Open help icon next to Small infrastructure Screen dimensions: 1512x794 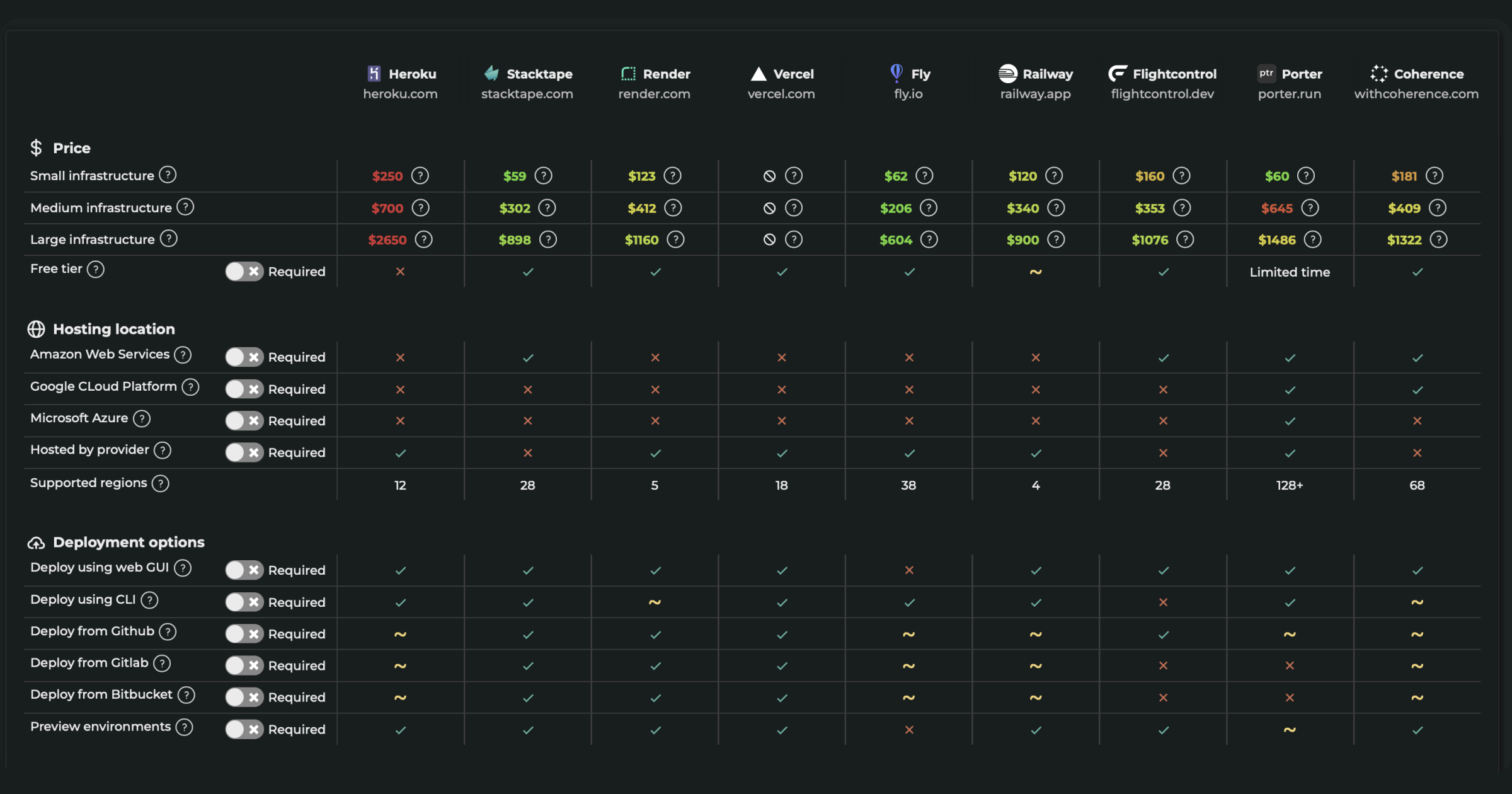(x=168, y=175)
